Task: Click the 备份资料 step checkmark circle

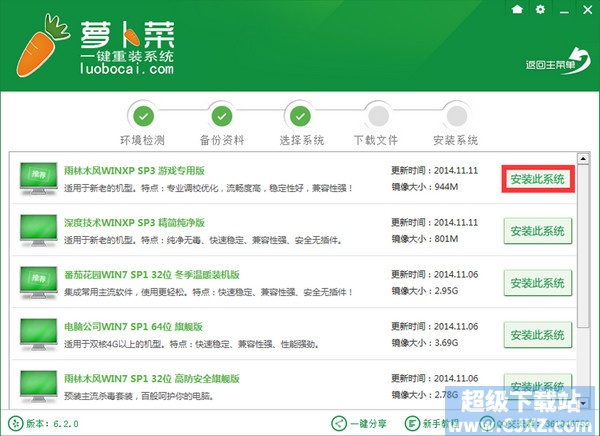Action: [222, 116]
